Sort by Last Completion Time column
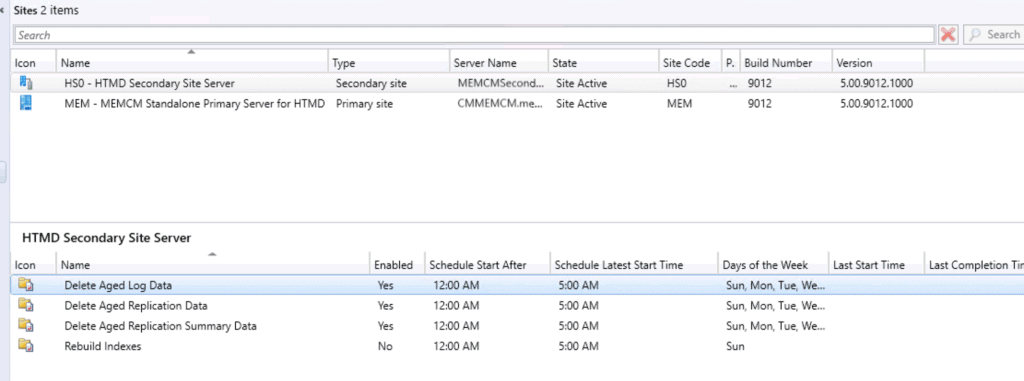1024x381 pixels. (x=974, y=265)
